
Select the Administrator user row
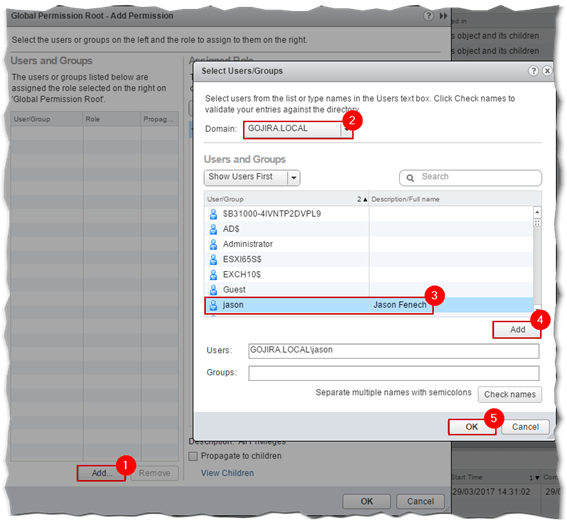click(x=369, y=244)
